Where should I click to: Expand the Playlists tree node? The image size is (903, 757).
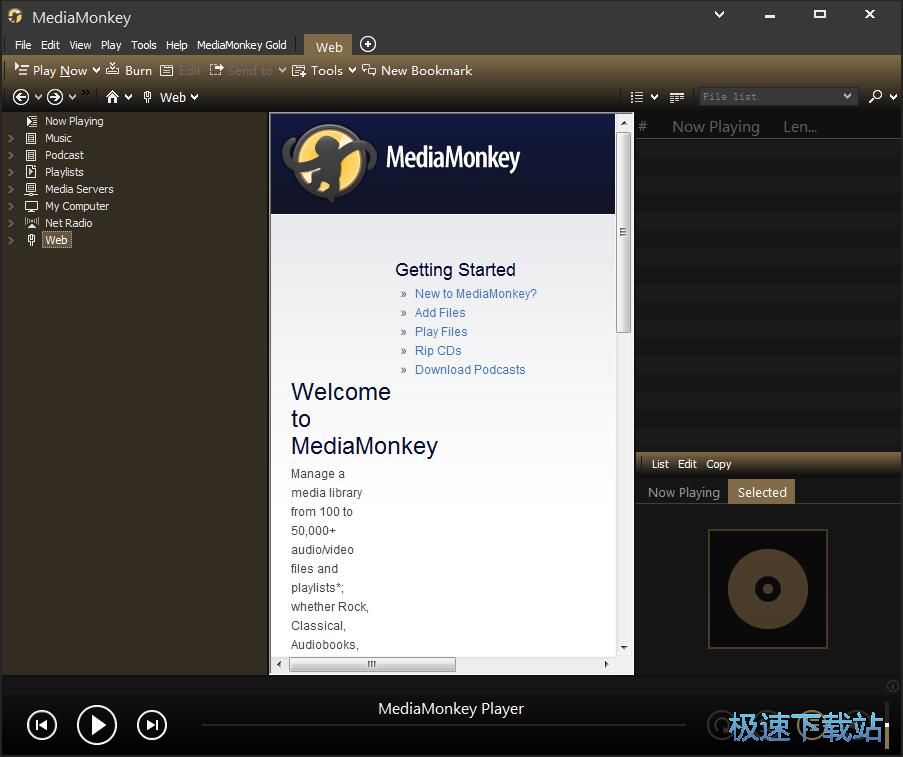pyautogui.click(x=11, y=172)
